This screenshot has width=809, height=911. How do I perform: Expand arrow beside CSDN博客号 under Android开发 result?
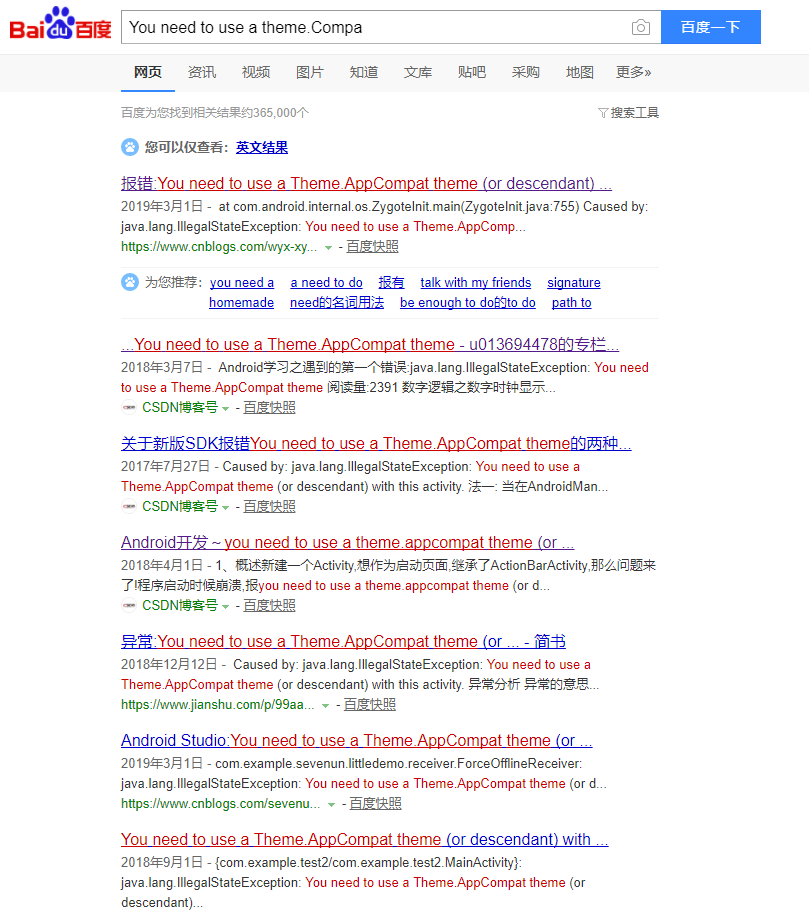(225, 607)
